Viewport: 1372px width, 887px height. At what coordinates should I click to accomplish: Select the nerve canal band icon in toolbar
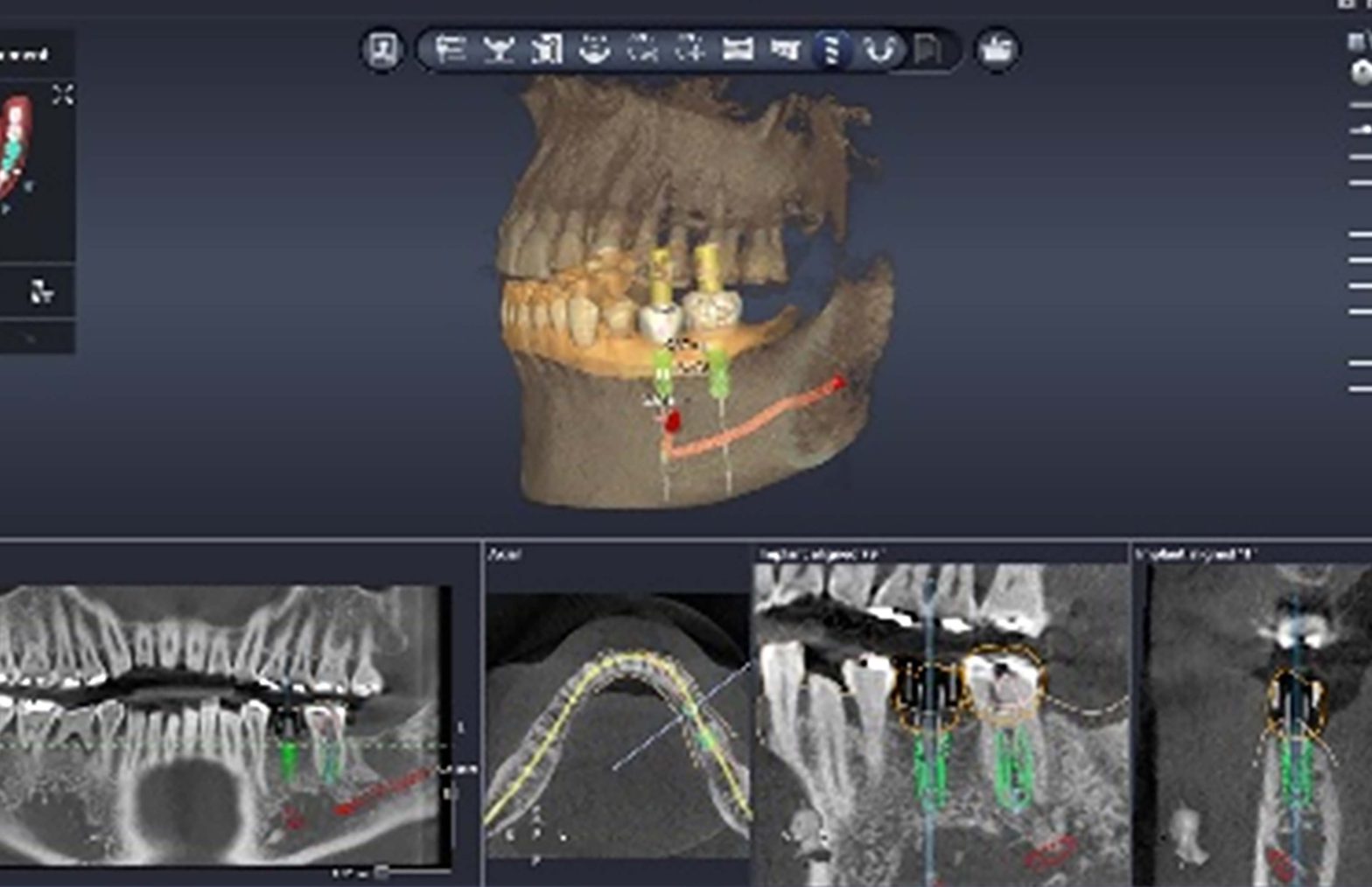pyautogui.click(x=738, y=50)
